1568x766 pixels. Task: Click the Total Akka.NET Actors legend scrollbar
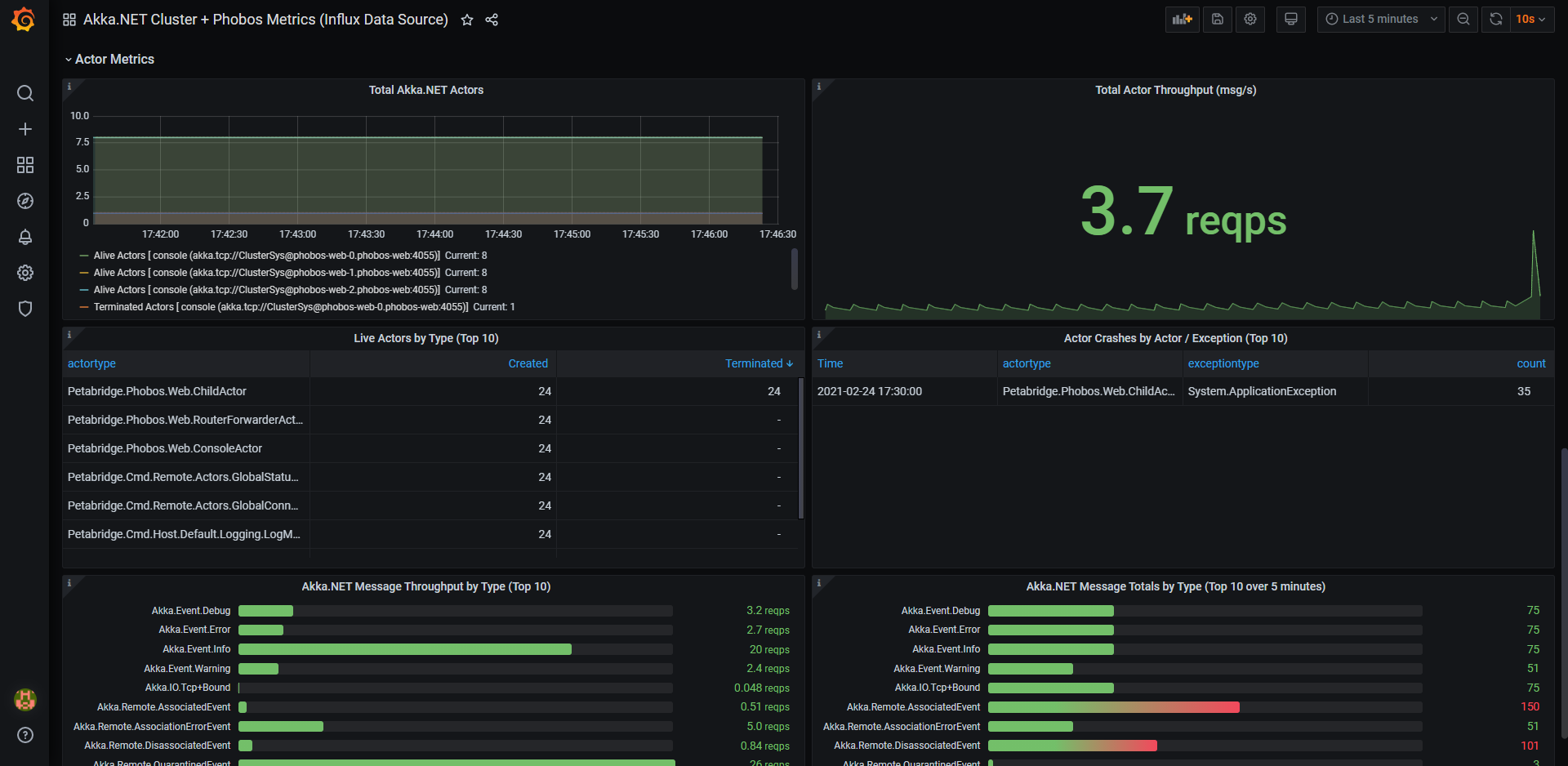point(794,269)
